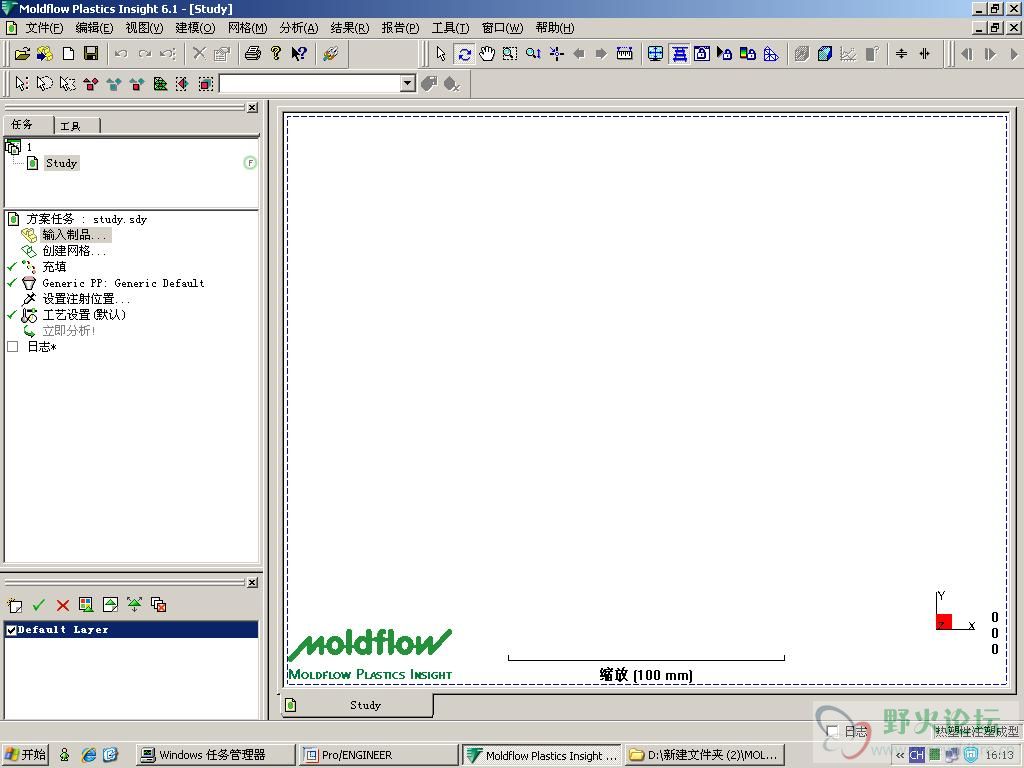
Task: Click the assign to layer icon
Action: [110, 605]
